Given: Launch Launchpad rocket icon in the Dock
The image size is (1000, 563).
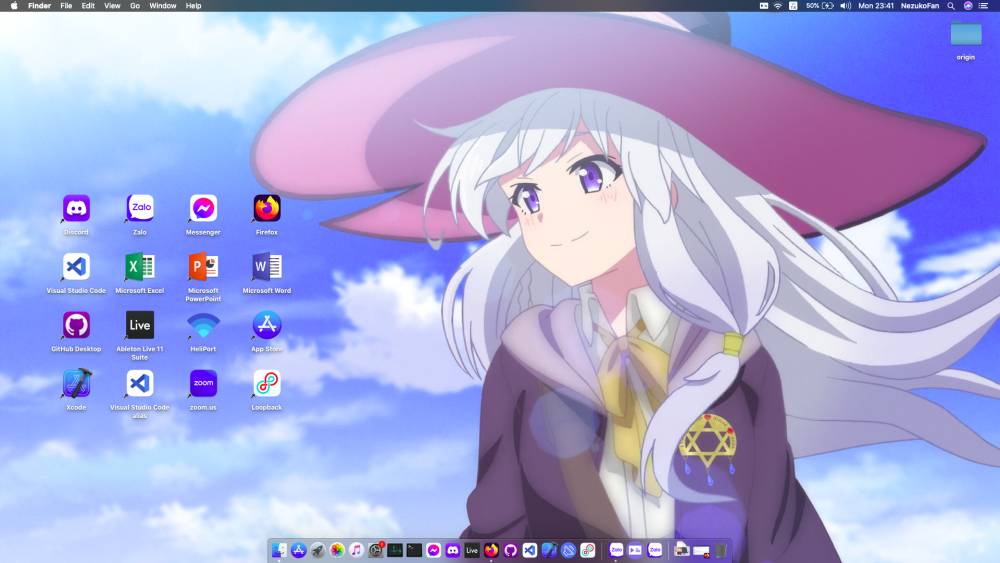Looking at the screenshot, I should [318, 550].
